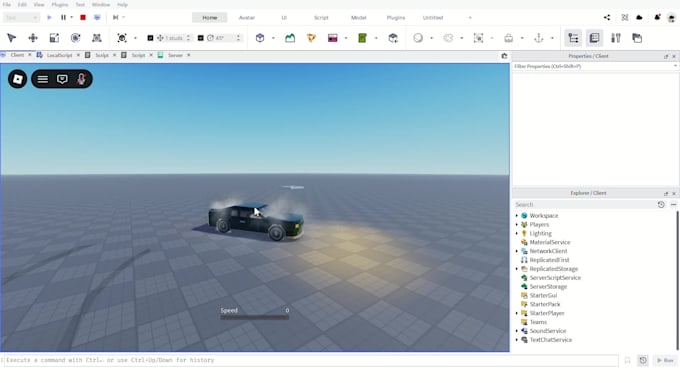The height and width of the screenshot is (383, 680).
Task: Stop the playtest with red square
Action: 83,17
